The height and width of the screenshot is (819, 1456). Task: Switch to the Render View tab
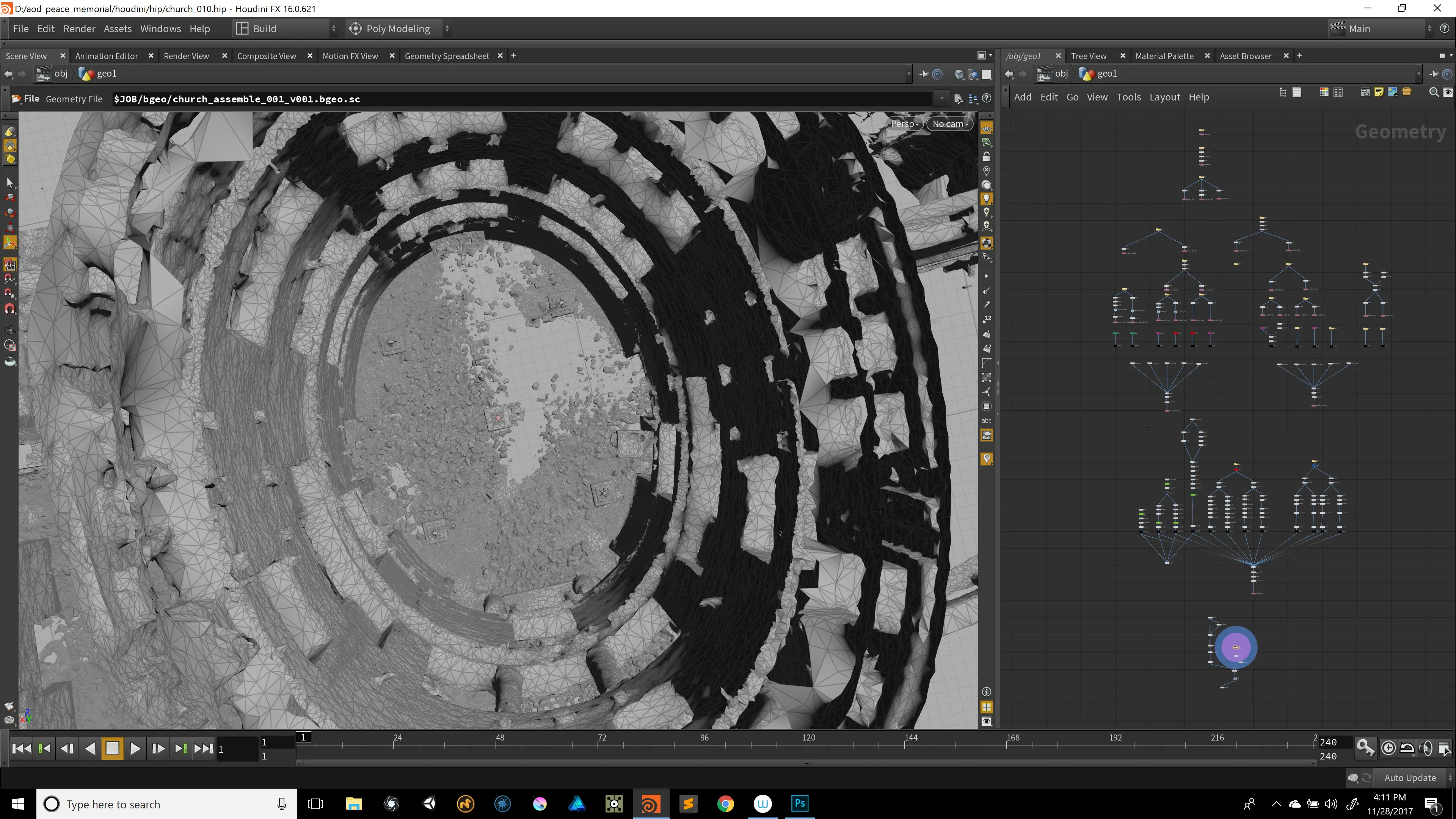coord(186,56)
